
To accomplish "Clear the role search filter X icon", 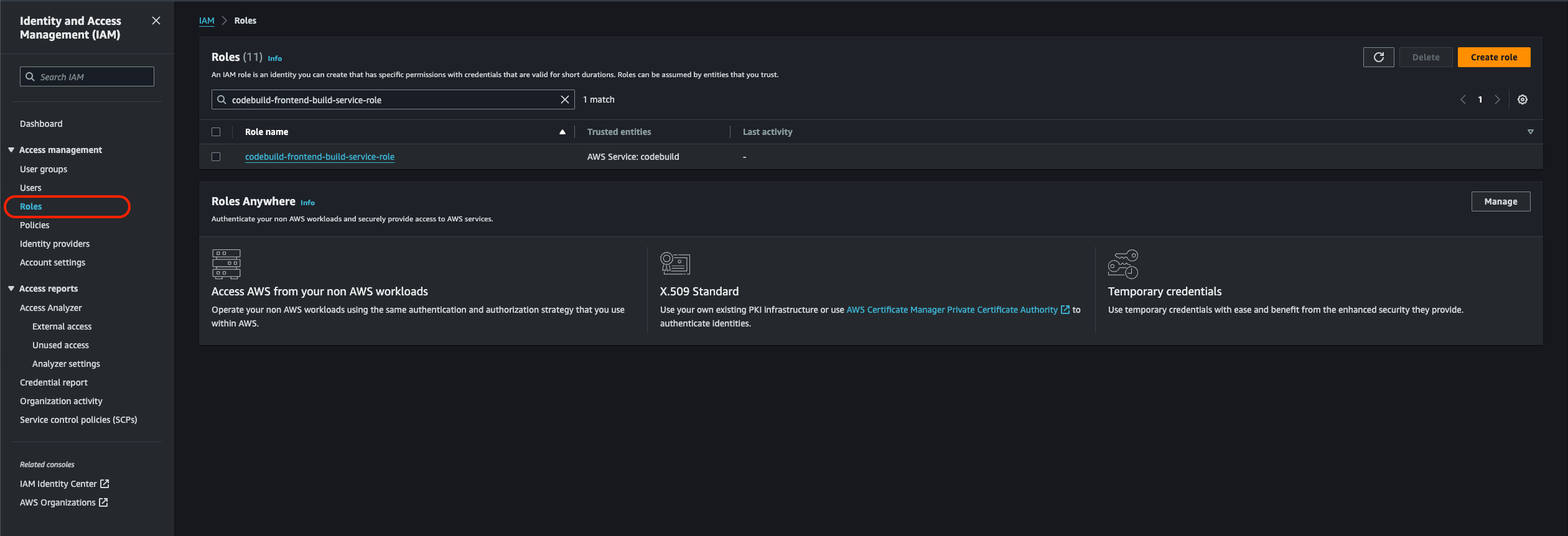I will pos(565,99).
